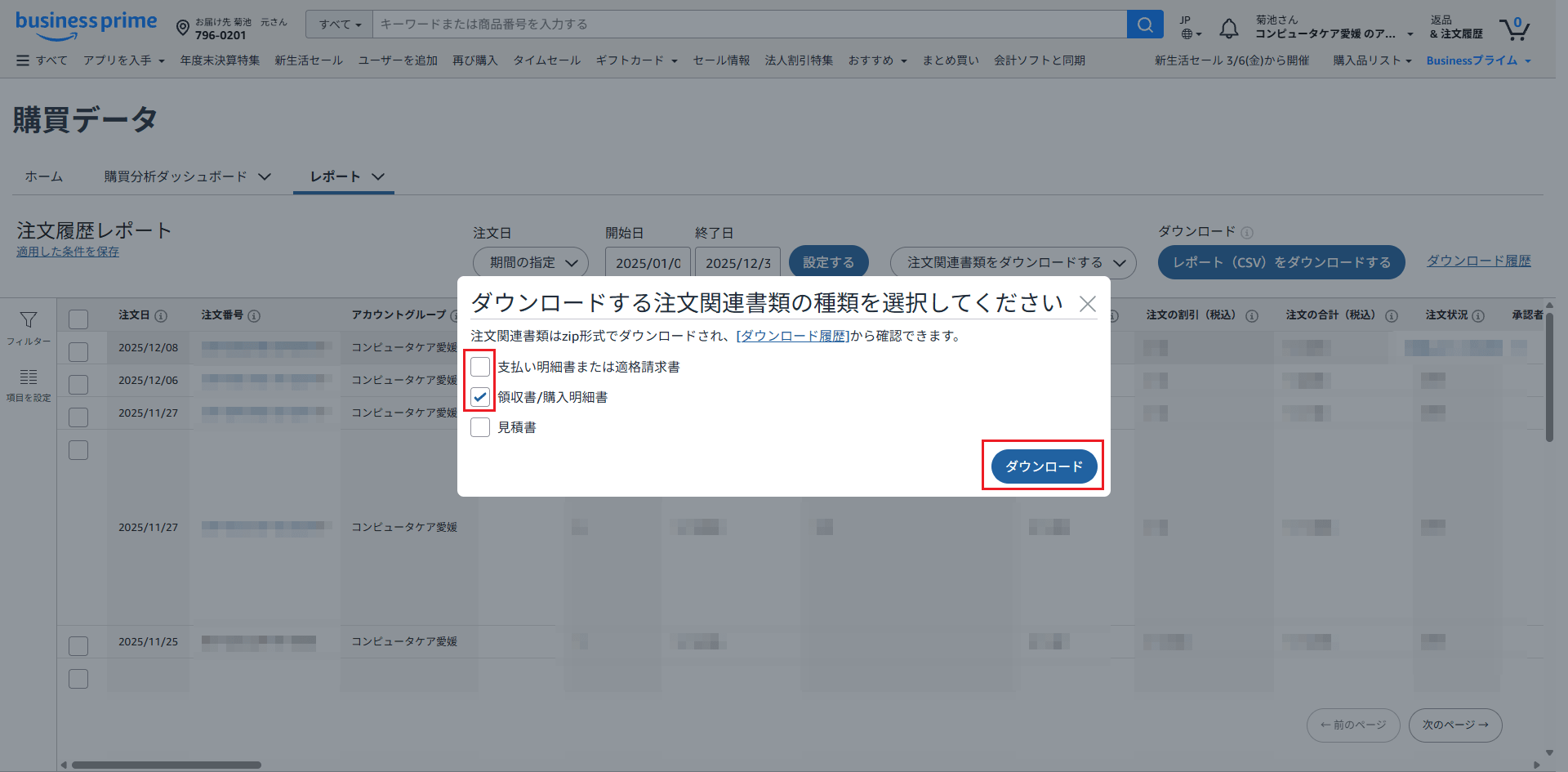This screenshot has width=1568, height=772.
Task: Switch to the ホーム tab
Action: pyautogui.click(x=43, y=176)
